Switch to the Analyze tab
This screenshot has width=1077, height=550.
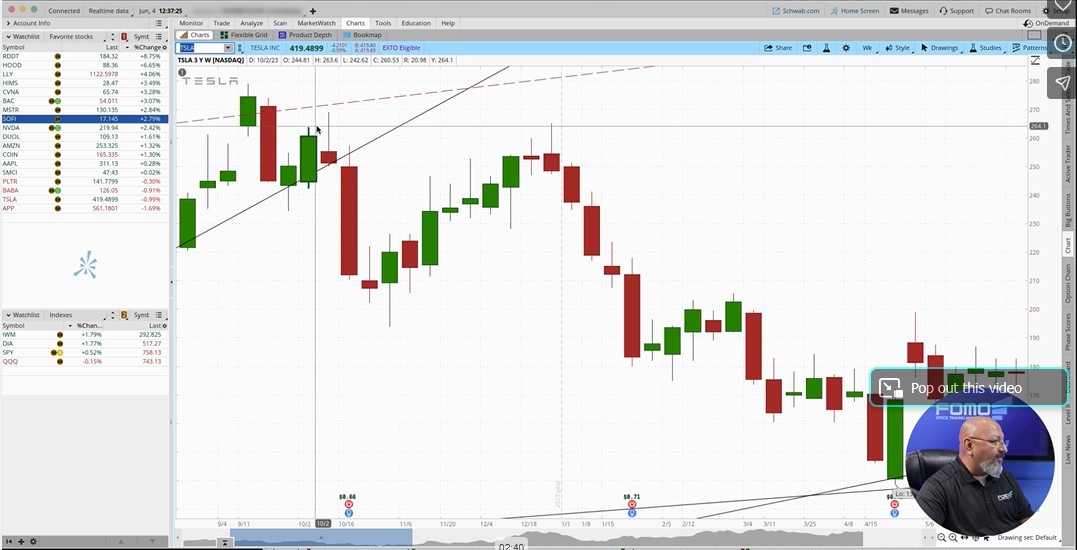coord(251,23)
